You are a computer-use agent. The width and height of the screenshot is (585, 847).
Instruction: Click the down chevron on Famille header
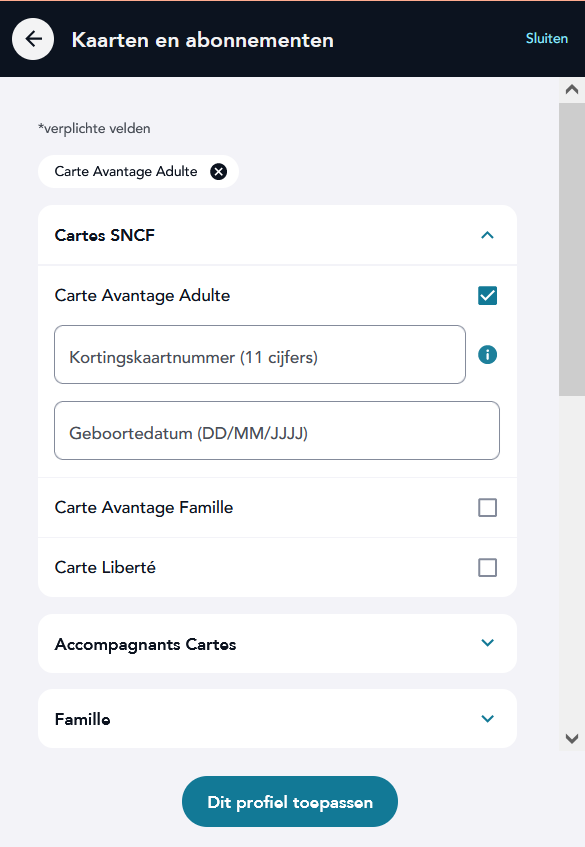(x=487, y=718)
